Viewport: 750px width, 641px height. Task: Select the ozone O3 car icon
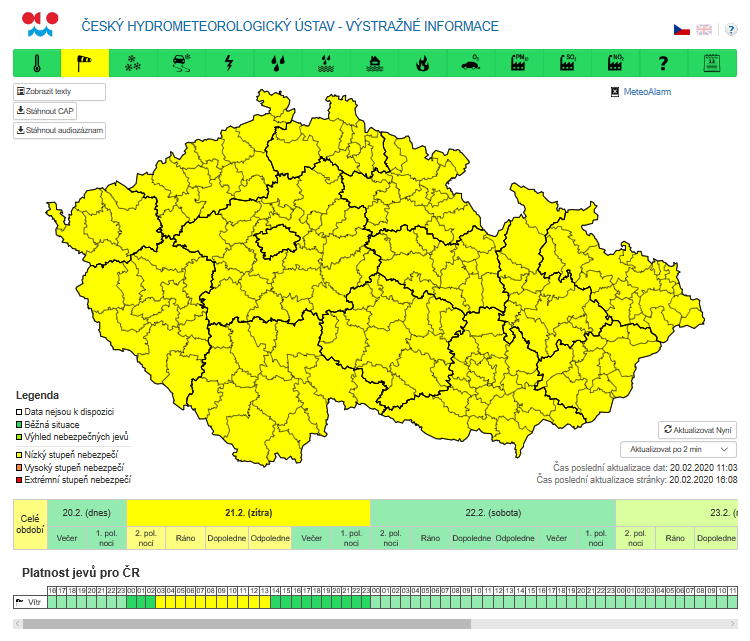click(471, 63)
